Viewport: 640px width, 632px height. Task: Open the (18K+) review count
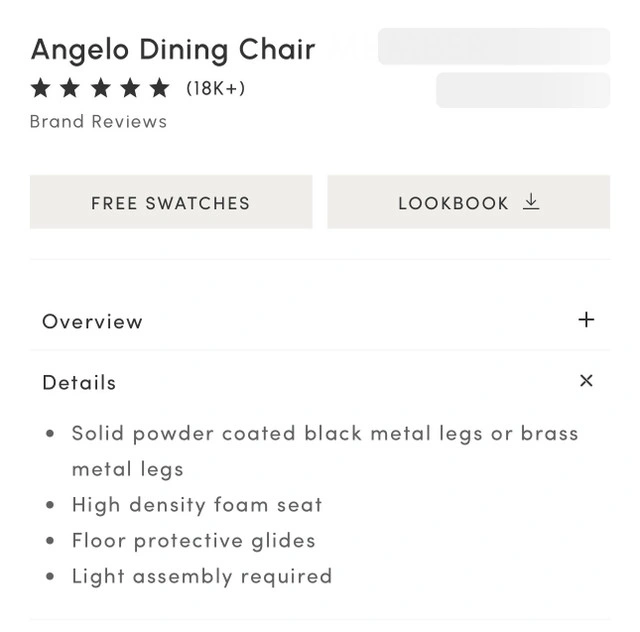click(x=215, y=88)
